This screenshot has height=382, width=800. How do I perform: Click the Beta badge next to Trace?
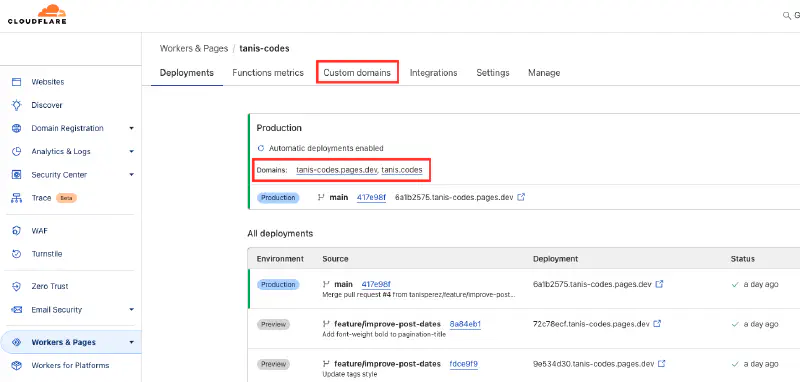pos(66,198)
